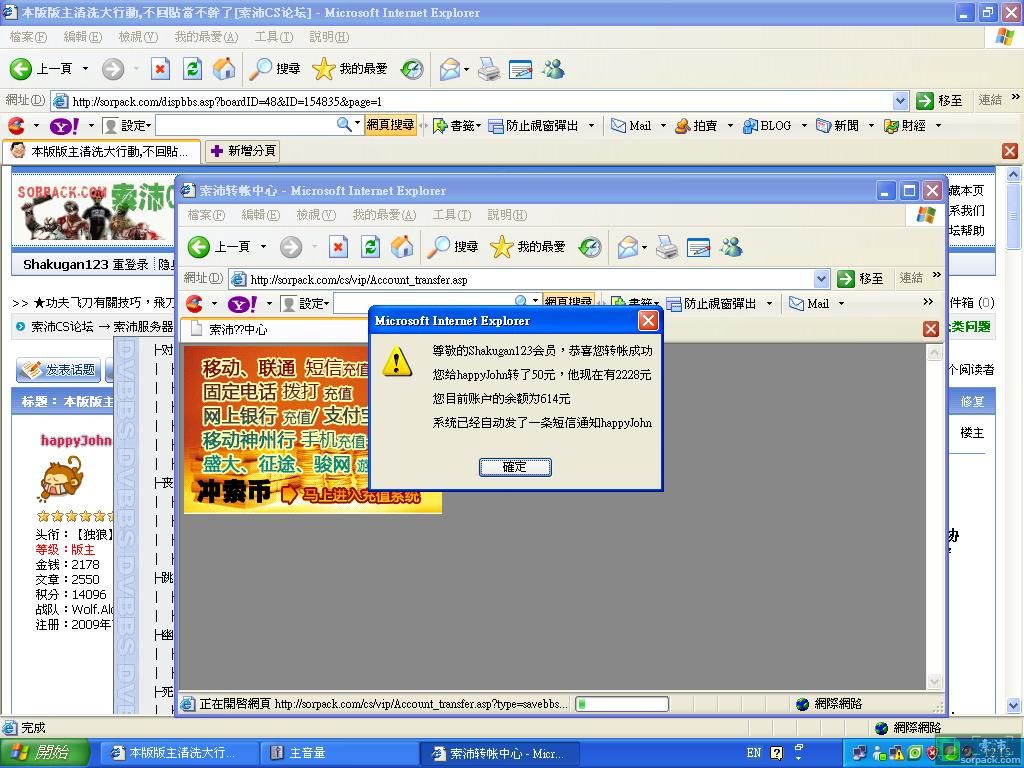Click the 移至 go button in main window
The width and height of the screenshot is (1024, 768).
pyautogui.click(x=940, y=101)
